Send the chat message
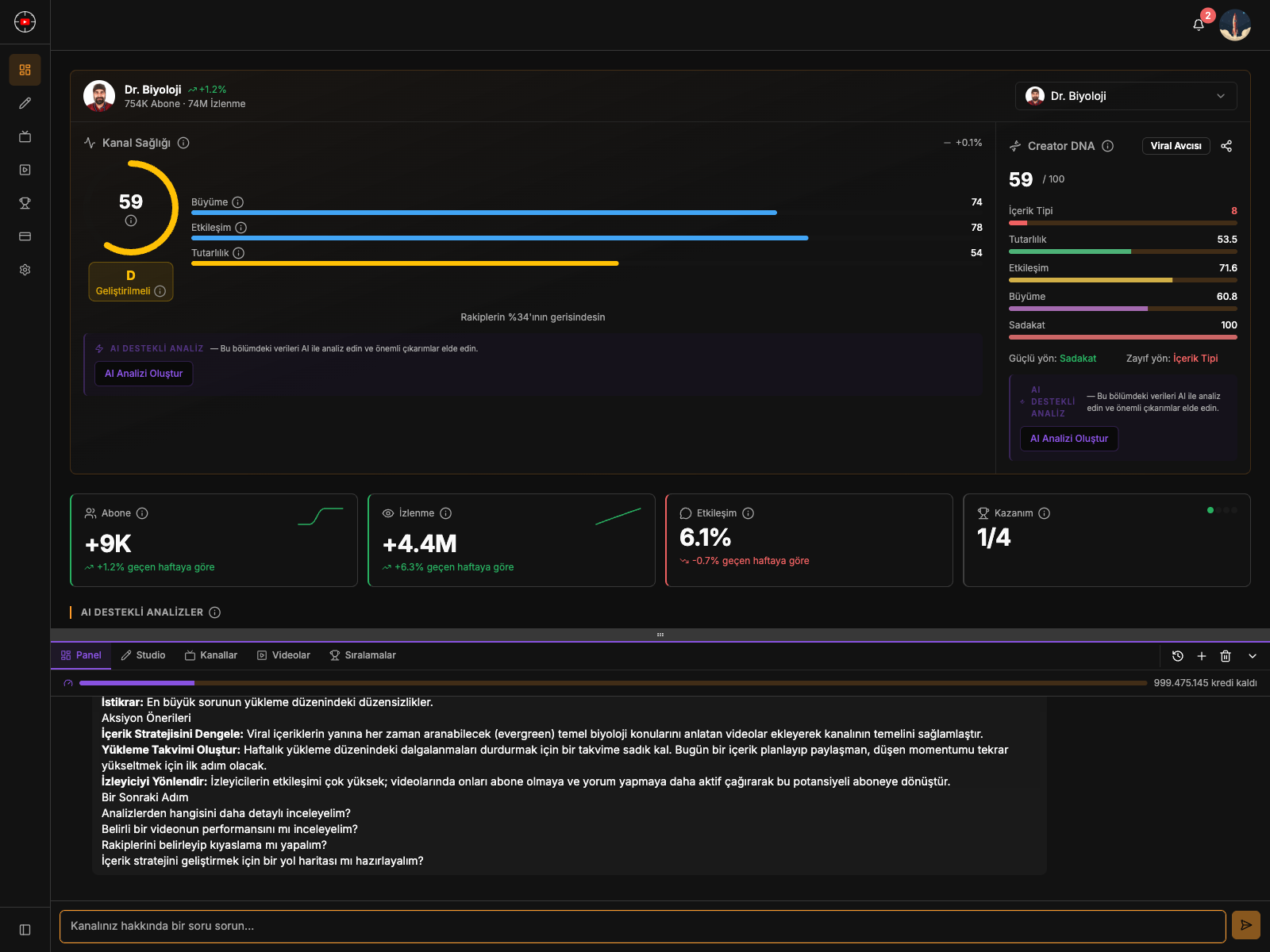 1246,925
